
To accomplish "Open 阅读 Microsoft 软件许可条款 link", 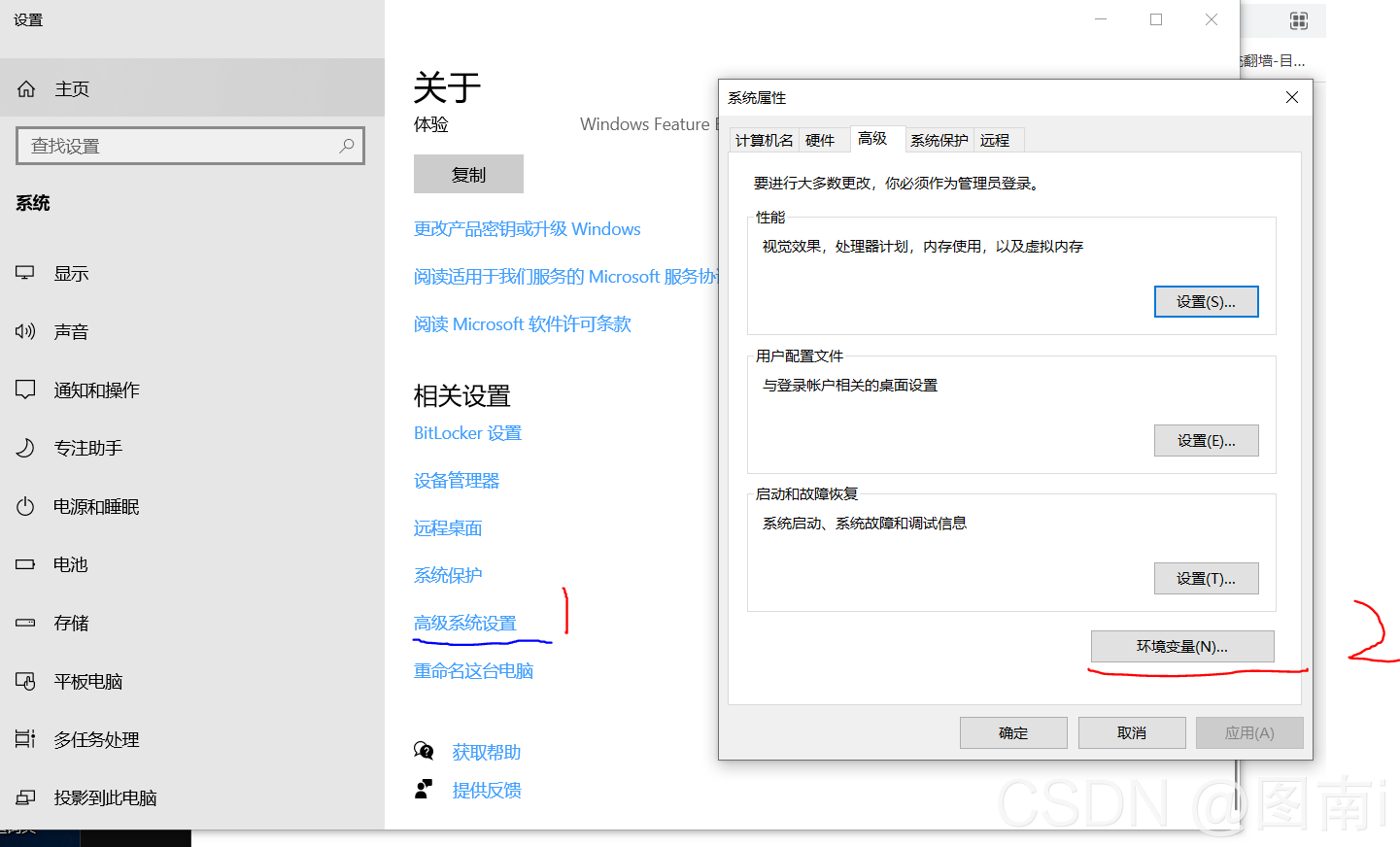I will click(x=523, y=324).
